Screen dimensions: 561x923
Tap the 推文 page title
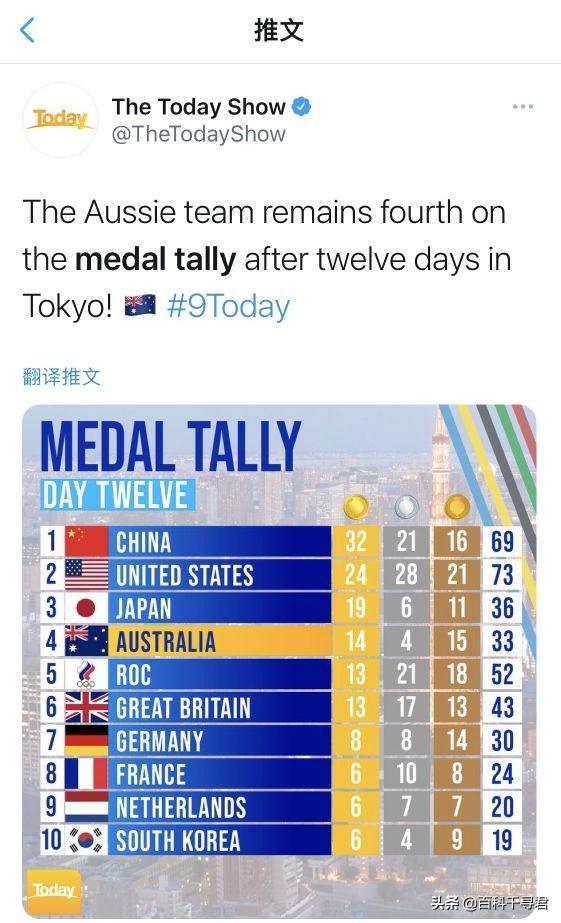click(279, 30)
